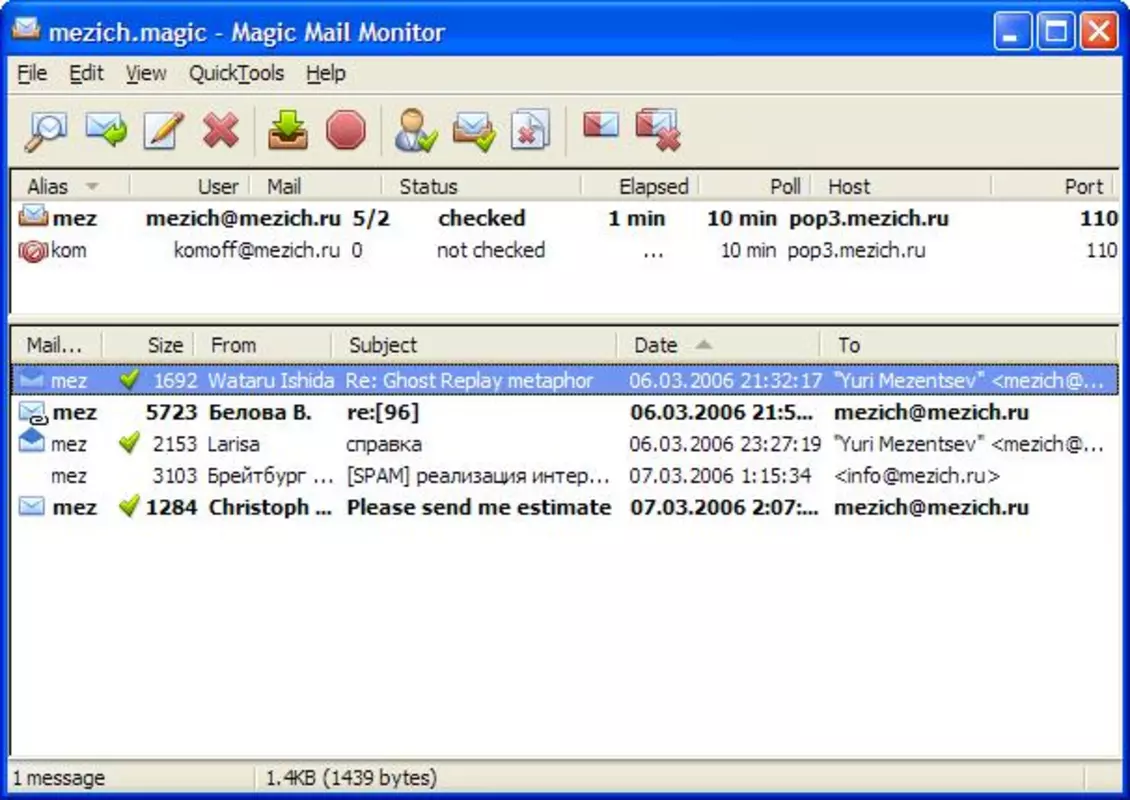Maximize the Magic Mail Monitor window

click(1056, 31)
